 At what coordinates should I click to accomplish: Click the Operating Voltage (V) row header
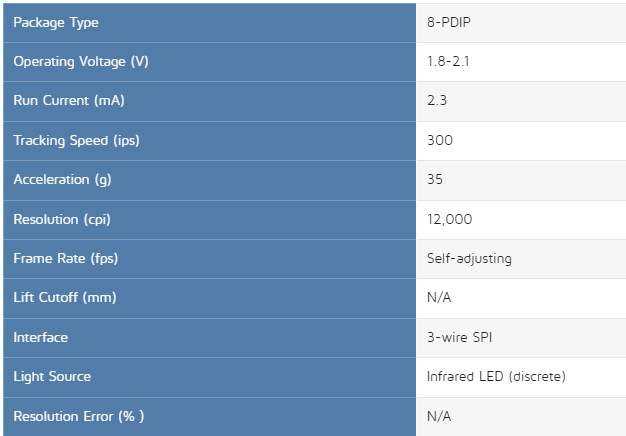click(209, 62)
